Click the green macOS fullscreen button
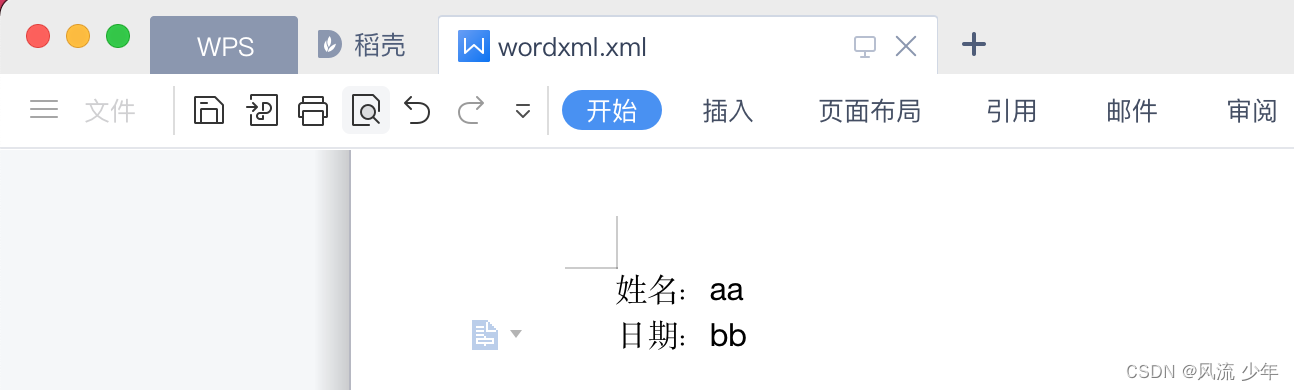The width and height of the screenshot is (1294, 390). tap(118, 37)
